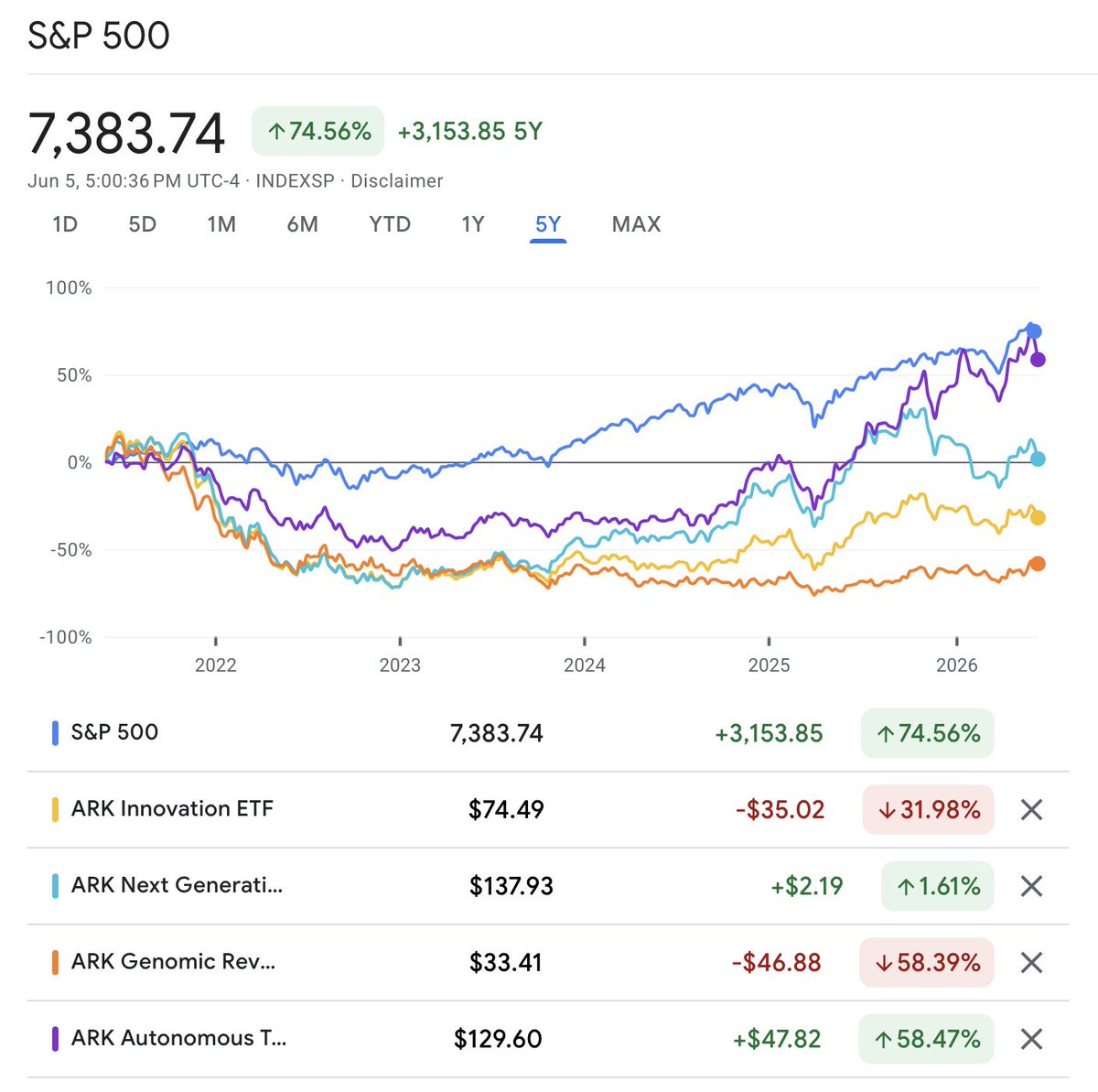The image size is (1098, 1092).
Task: Remove ARK Next Generation comparison row
Action: (x=1031, y=886)
